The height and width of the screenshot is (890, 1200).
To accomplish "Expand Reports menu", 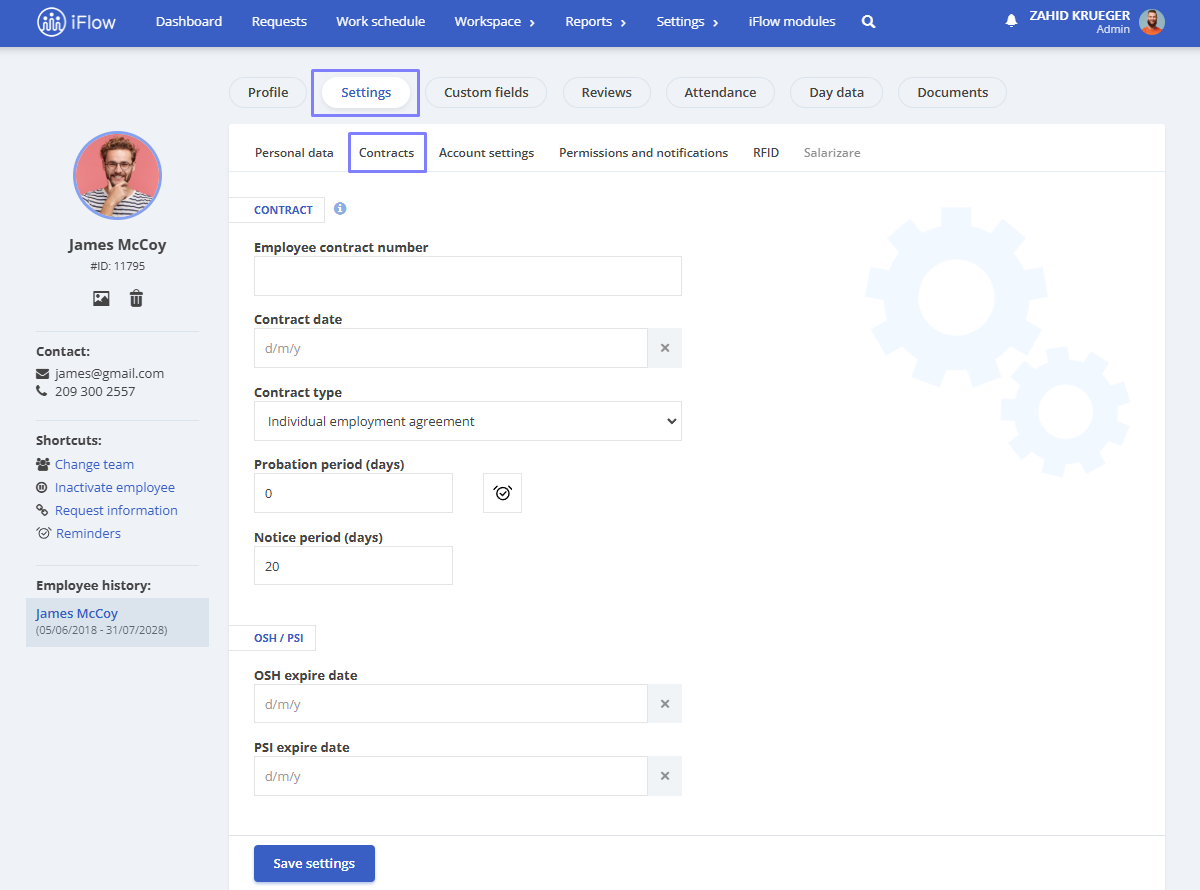I will click(595, 21).
